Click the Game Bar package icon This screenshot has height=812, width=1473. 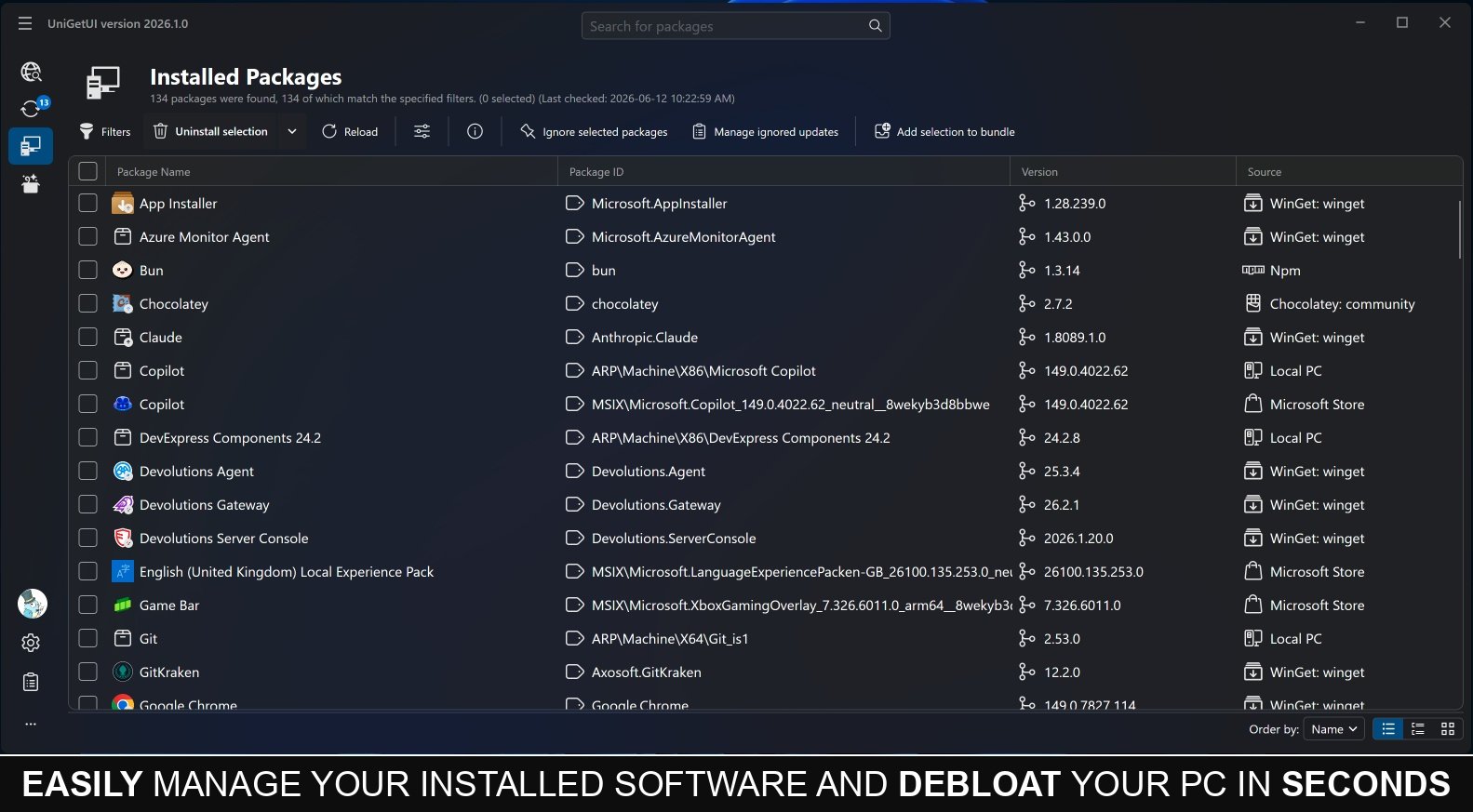122,605
